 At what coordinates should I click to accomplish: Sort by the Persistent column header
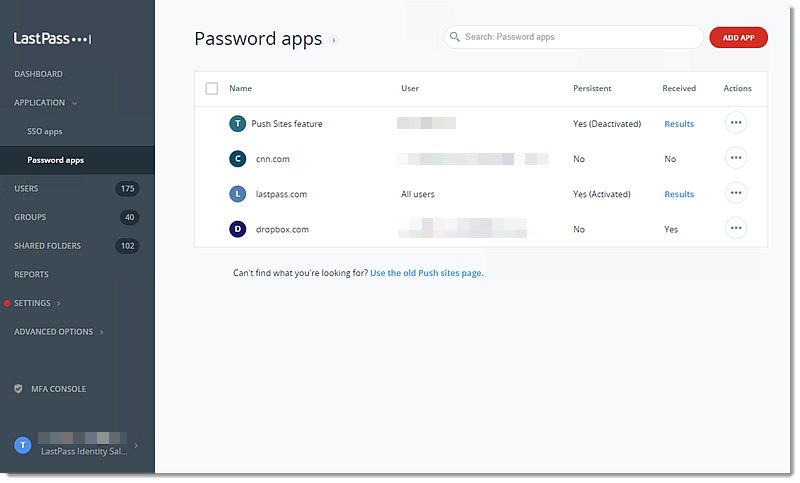pos(592,88)
